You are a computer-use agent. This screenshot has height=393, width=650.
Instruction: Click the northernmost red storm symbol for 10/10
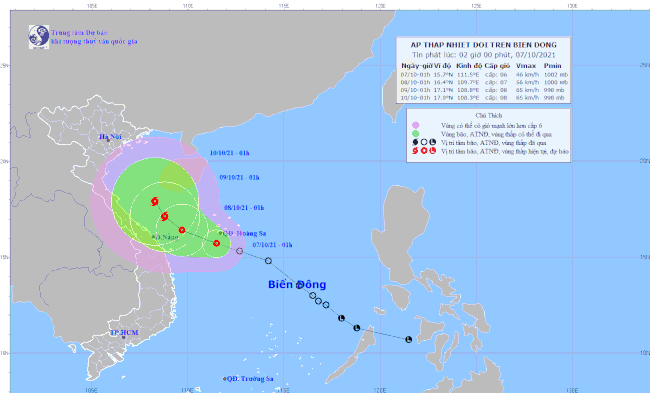tap(155, 201)
